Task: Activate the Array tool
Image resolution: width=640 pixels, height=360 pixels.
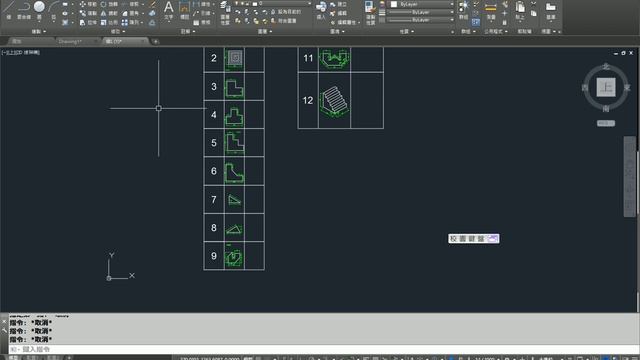Action: pos(131,23)
